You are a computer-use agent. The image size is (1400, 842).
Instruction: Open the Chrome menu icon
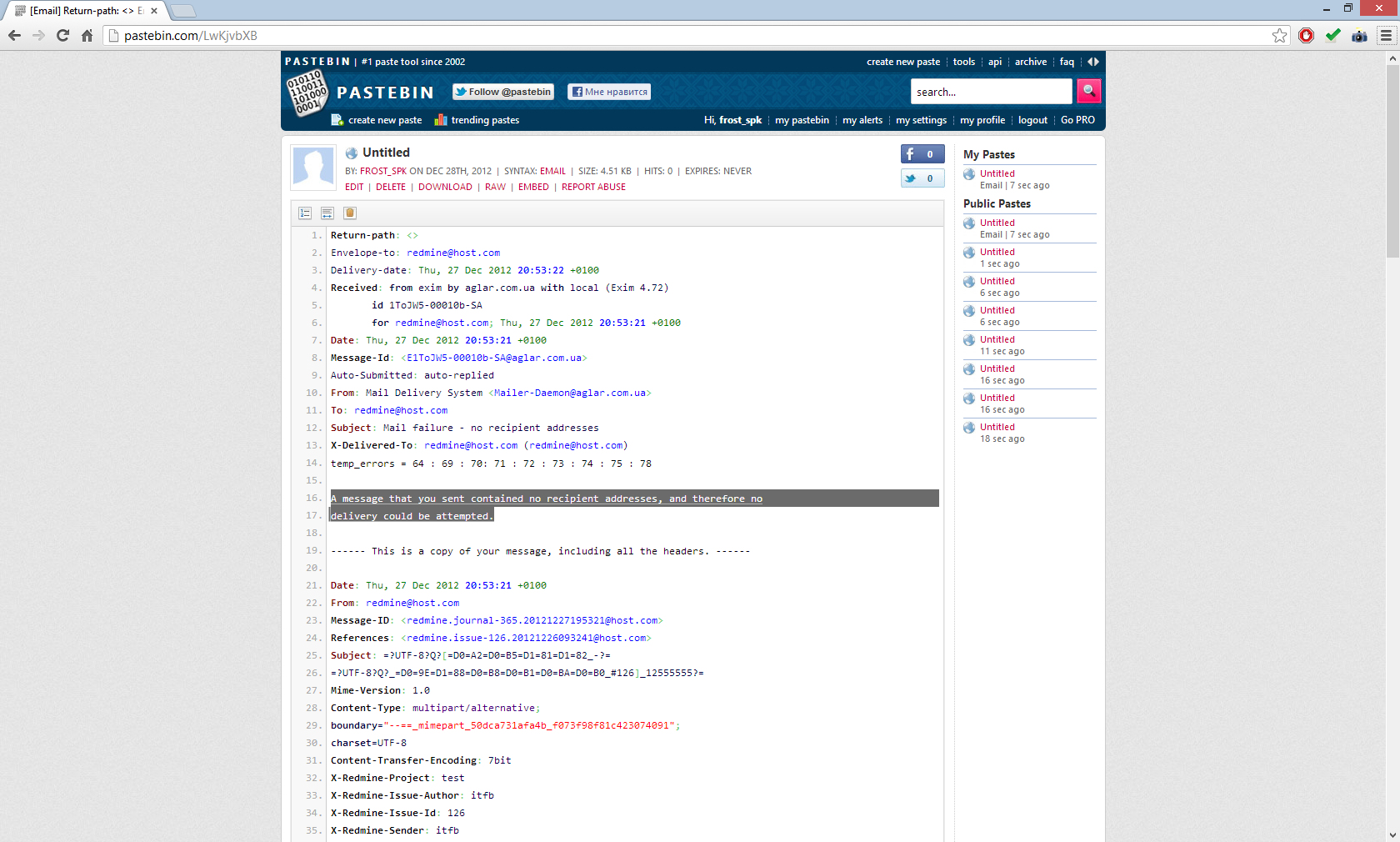click(x=1386, y=35)
